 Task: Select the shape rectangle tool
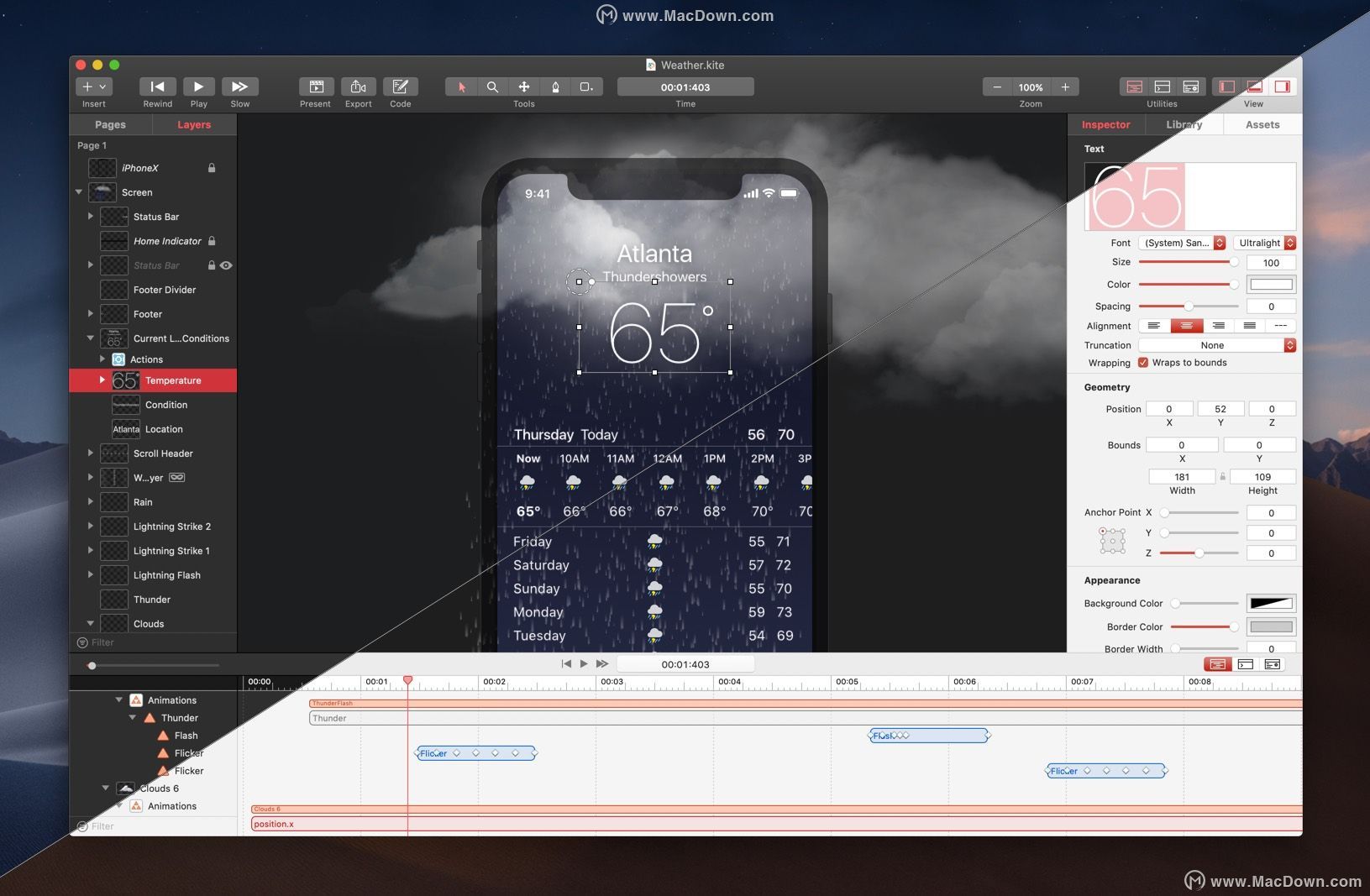(x=586, y=86)
